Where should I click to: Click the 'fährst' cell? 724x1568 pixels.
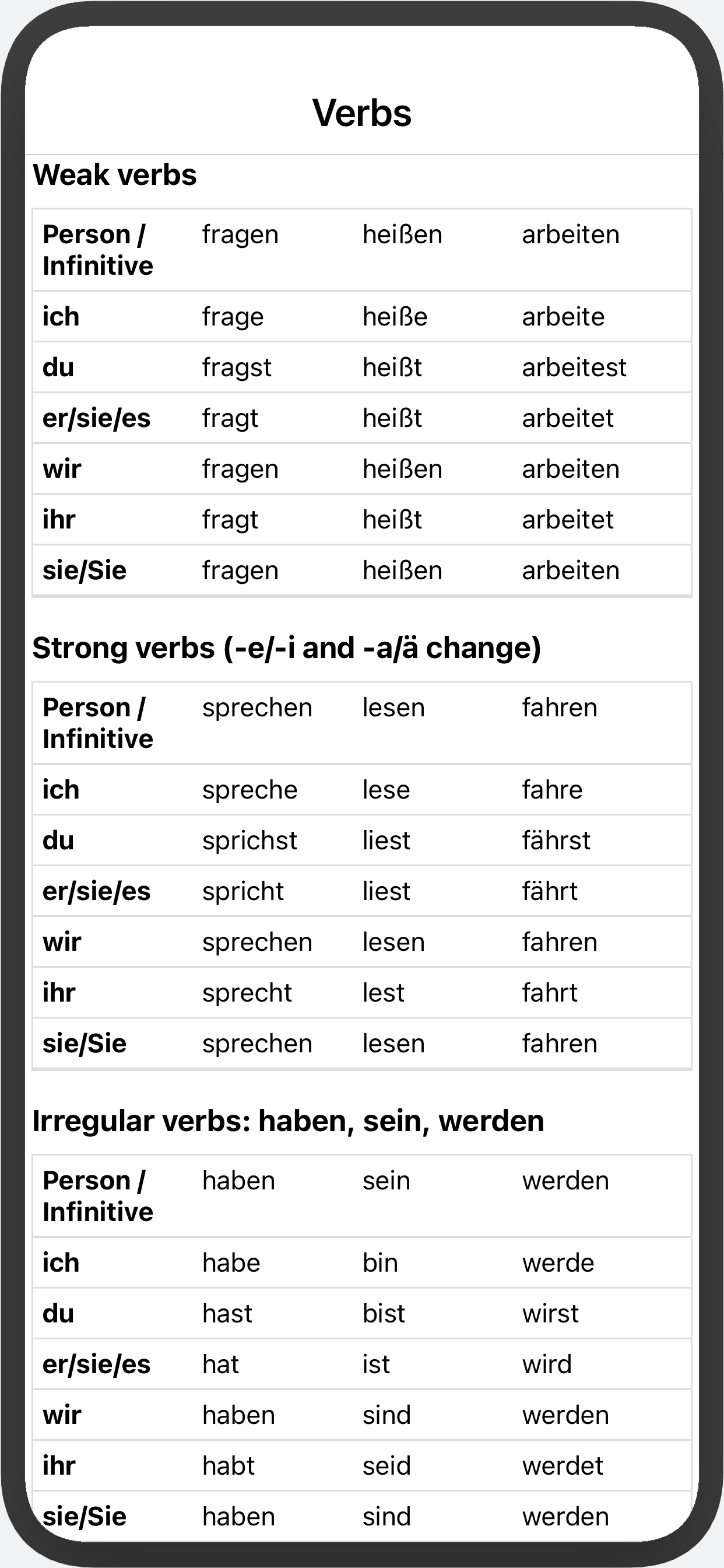coord(556,841)
